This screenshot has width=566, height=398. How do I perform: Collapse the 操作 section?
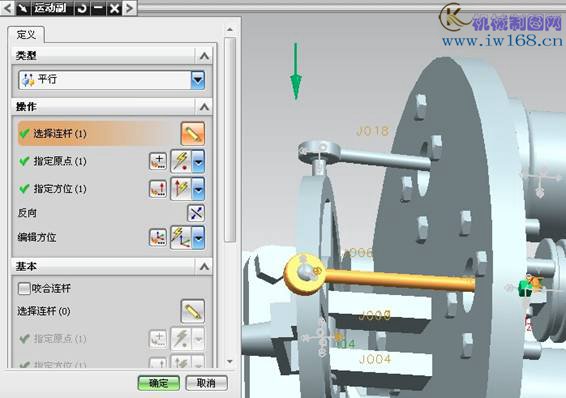[x=204, y=107]
